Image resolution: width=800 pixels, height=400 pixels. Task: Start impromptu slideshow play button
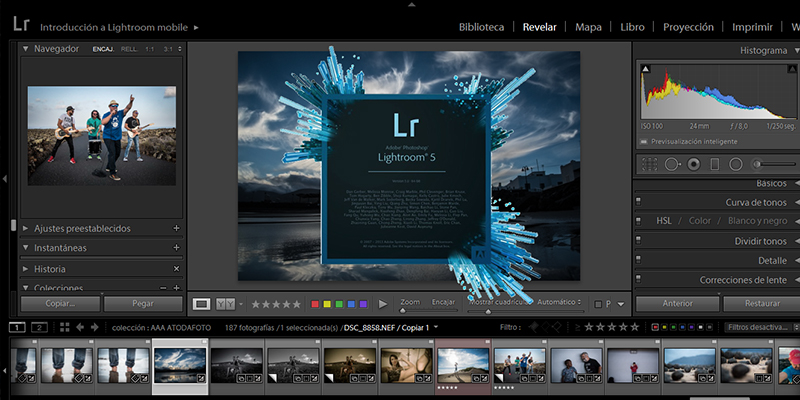pyautogui.click(x=383, y=305)
